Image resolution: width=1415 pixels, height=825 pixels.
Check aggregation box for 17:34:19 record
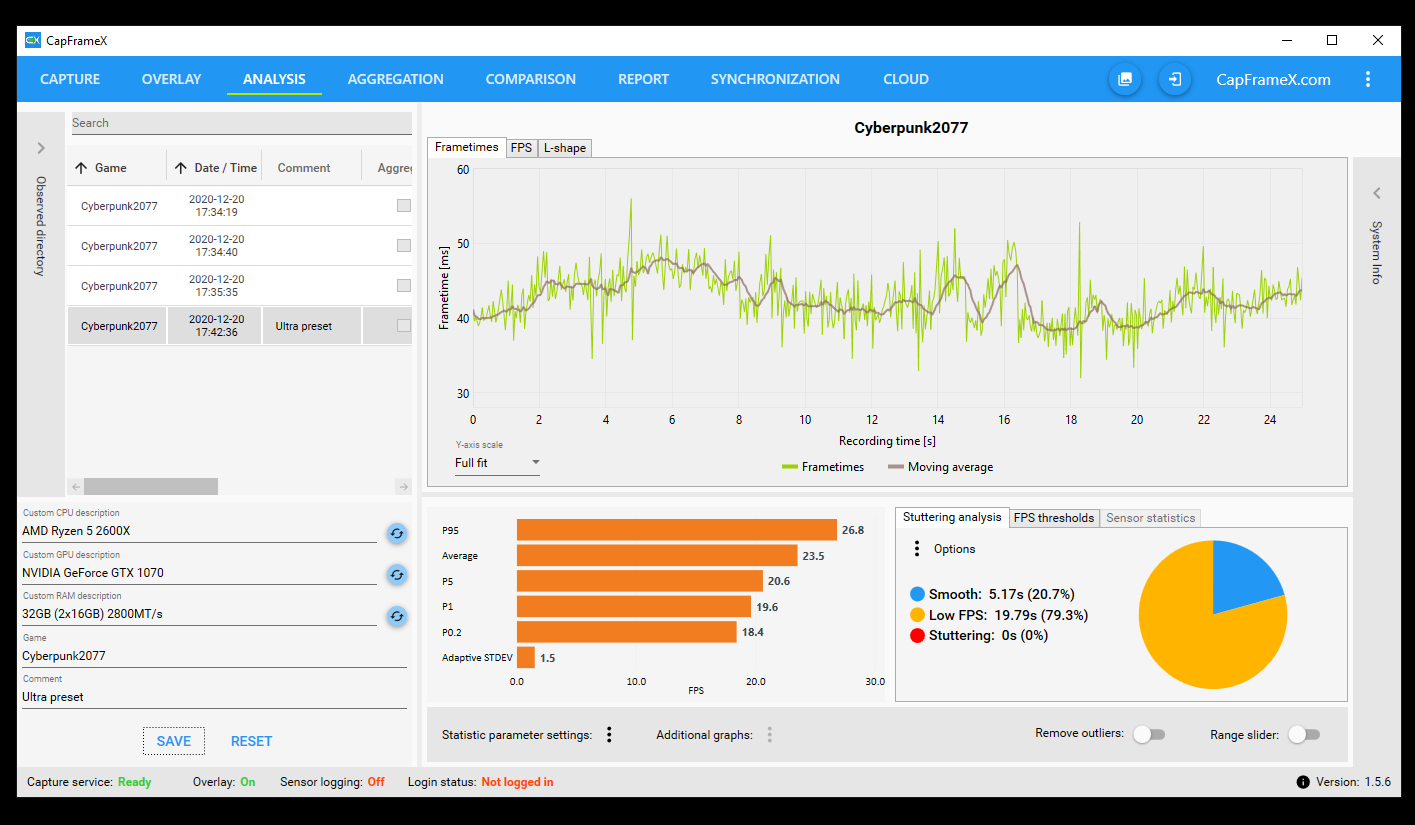[404, 206]
